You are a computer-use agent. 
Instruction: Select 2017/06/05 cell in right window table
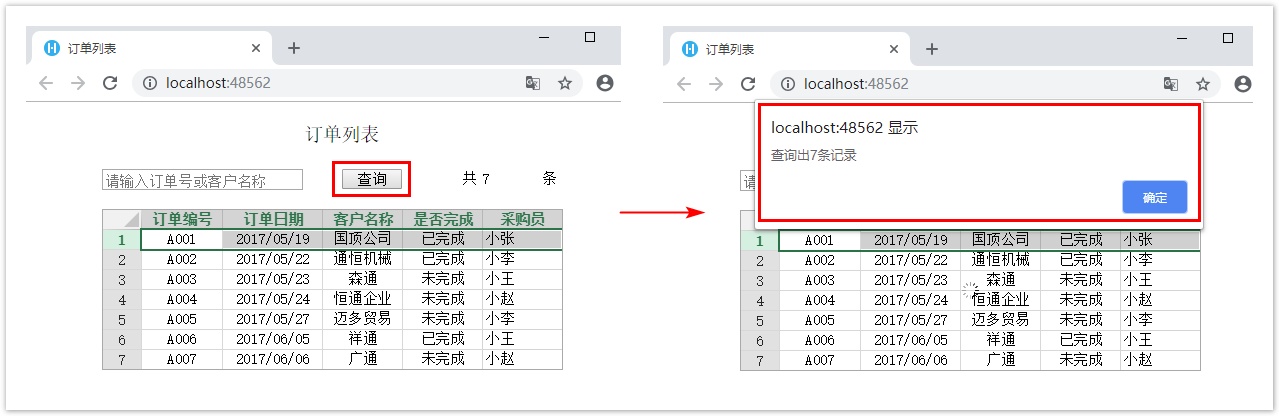911,340
